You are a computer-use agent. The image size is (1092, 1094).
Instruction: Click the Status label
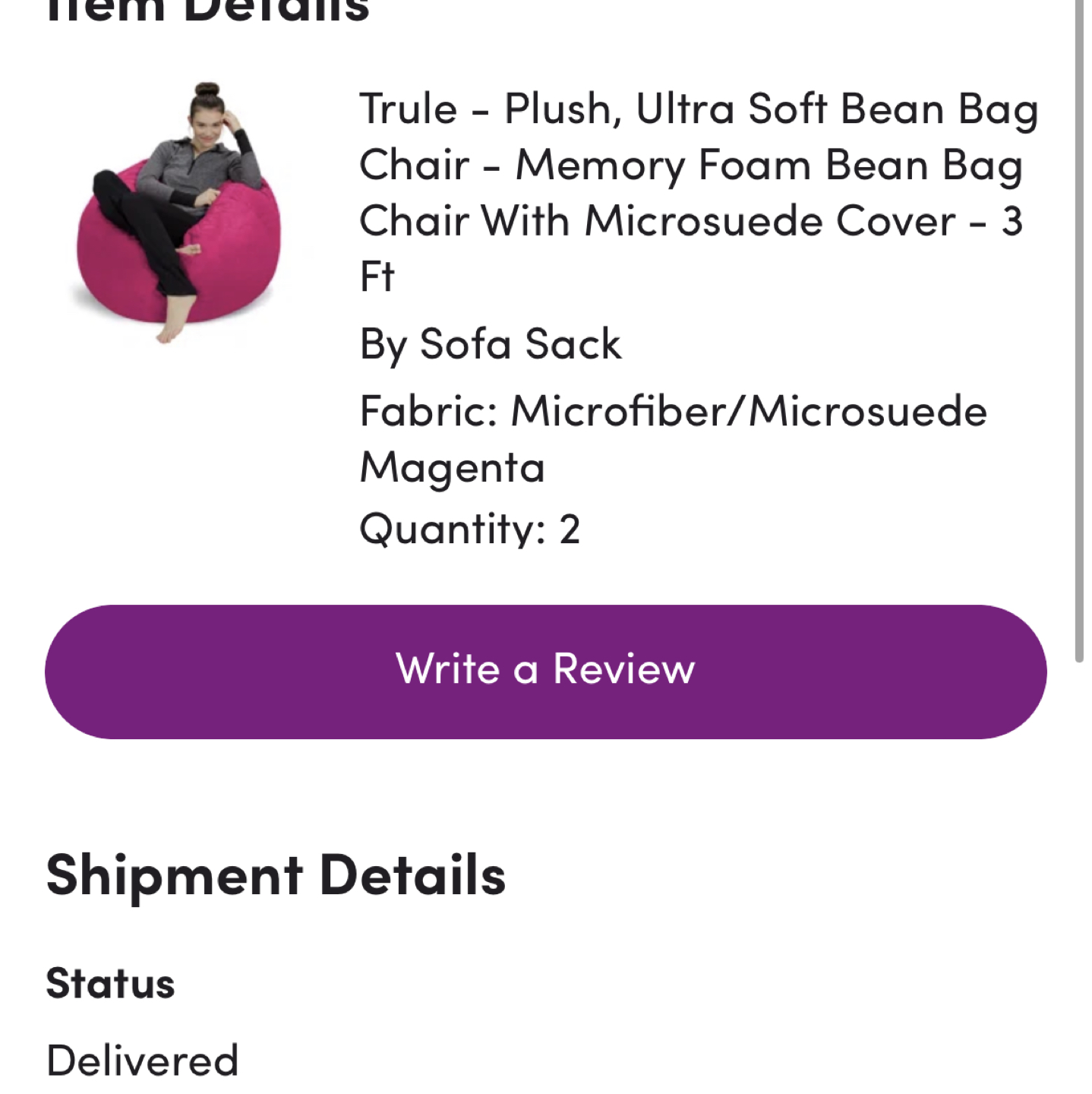coord(111,984)
